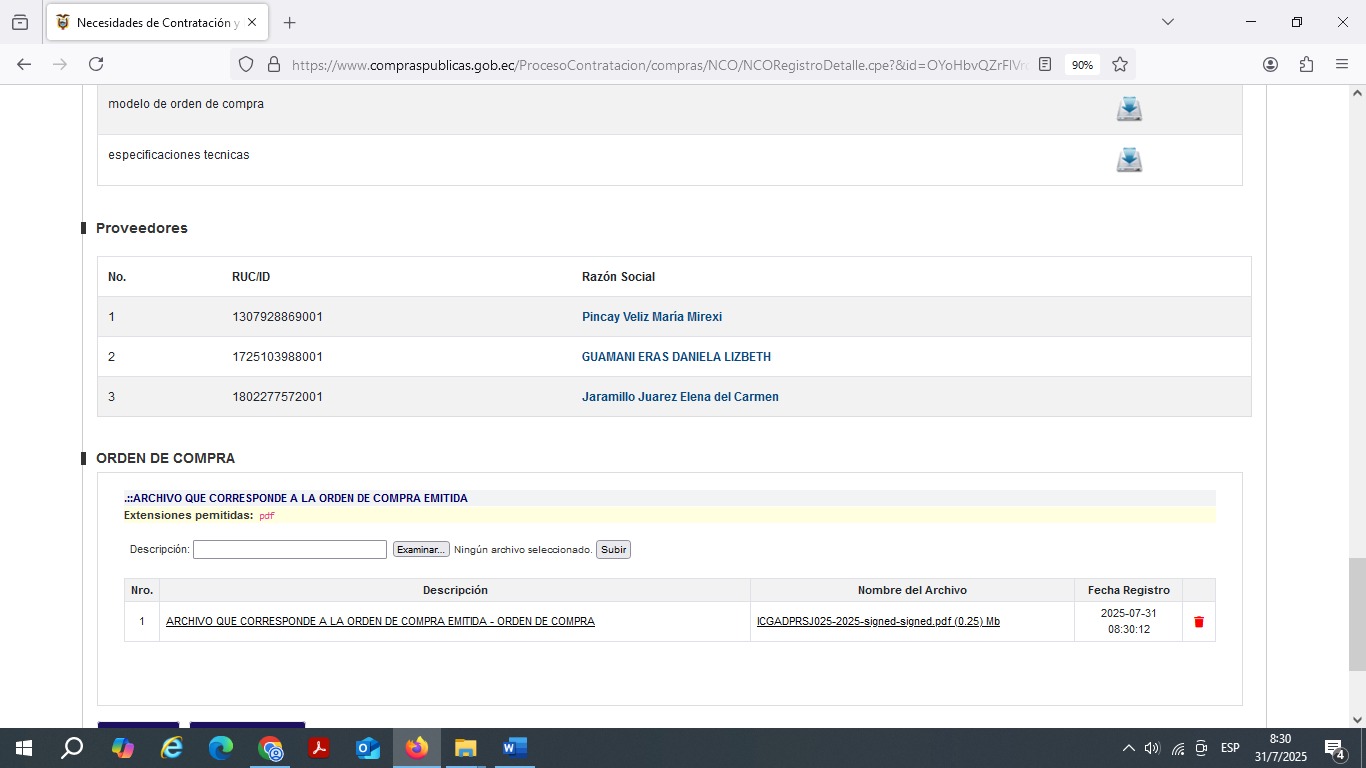Open Word from the taskbar
Image resolution: width=1366 pixels, height=768 pixels.
(514, 748)
